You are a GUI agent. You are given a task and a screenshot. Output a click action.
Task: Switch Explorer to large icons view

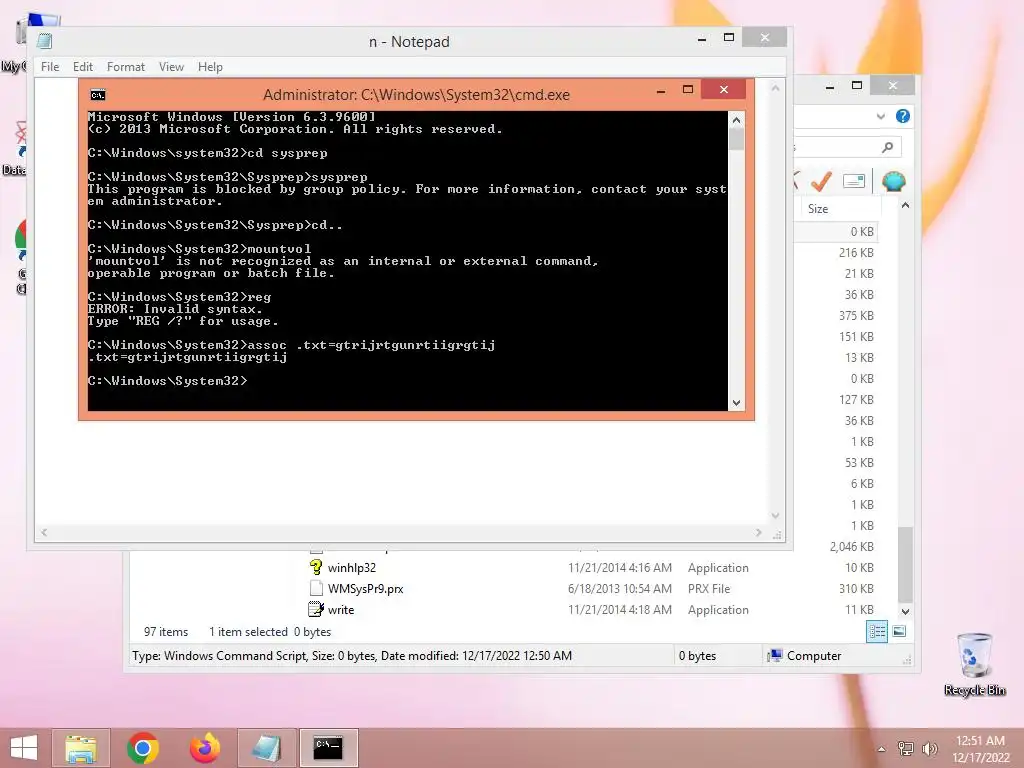[899, 631]
